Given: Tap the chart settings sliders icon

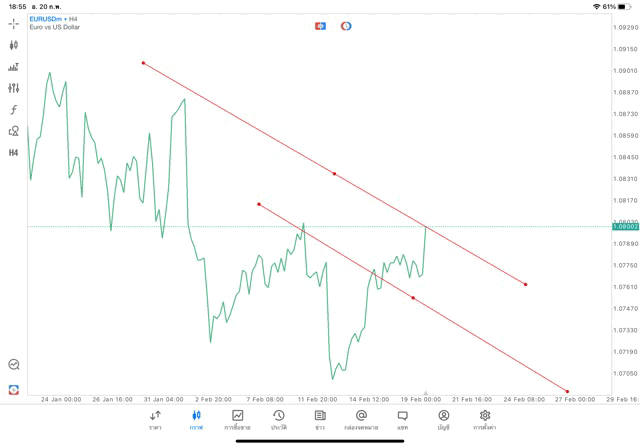Looking at the screenshot, I should [x=14, y=88].
